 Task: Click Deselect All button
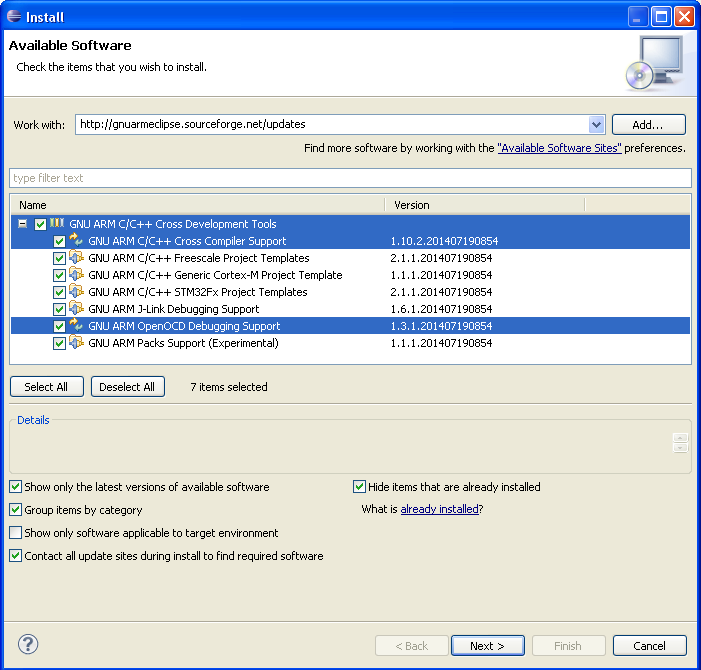127,387
